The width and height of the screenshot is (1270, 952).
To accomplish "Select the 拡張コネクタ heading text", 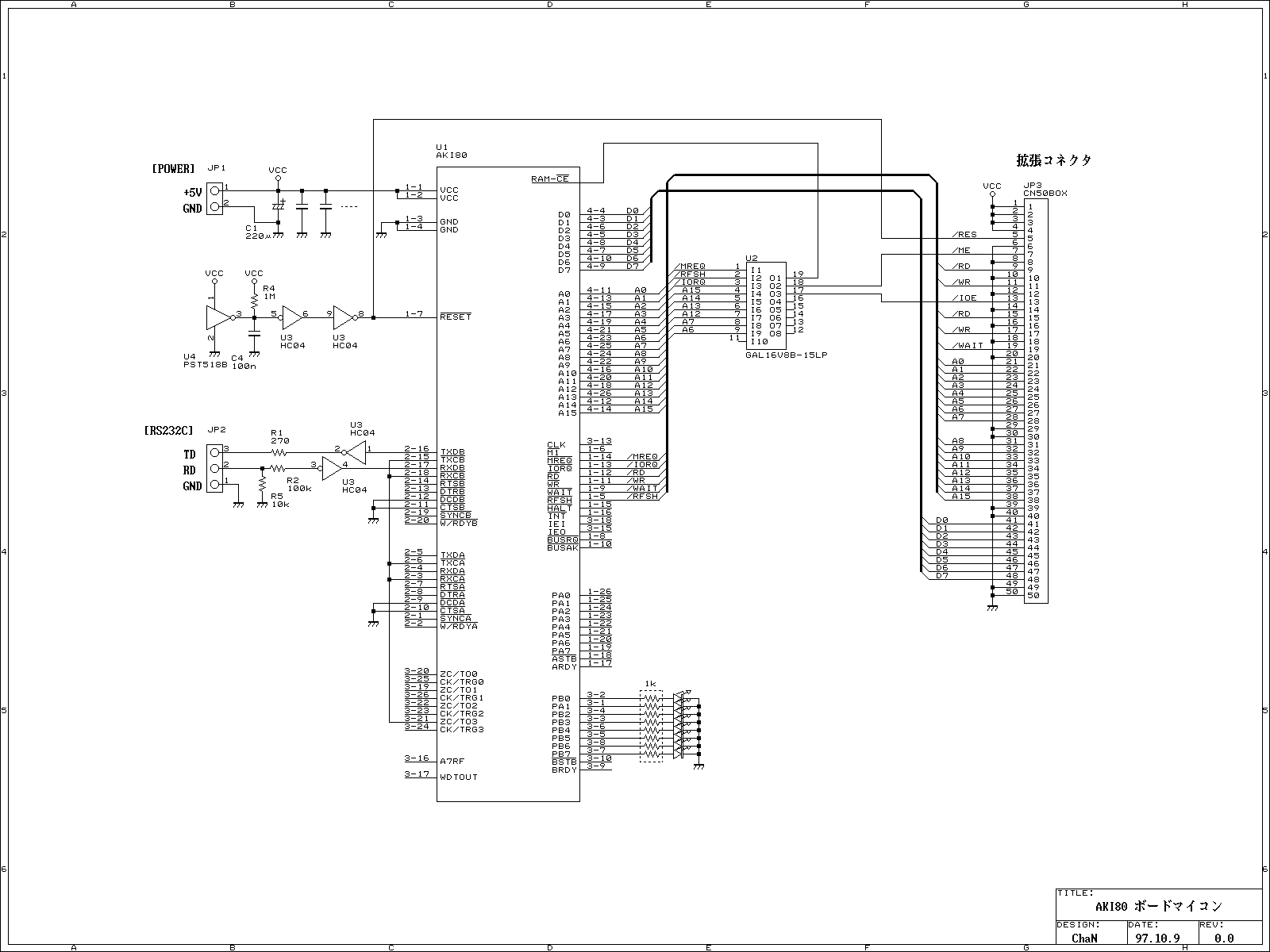I will point(1053,161).
